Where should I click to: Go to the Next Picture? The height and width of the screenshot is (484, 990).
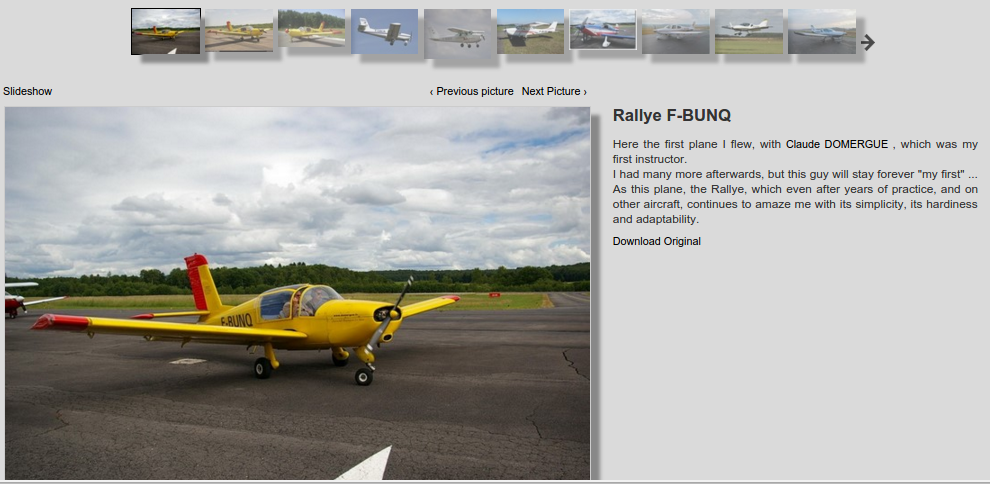[554, 91]
